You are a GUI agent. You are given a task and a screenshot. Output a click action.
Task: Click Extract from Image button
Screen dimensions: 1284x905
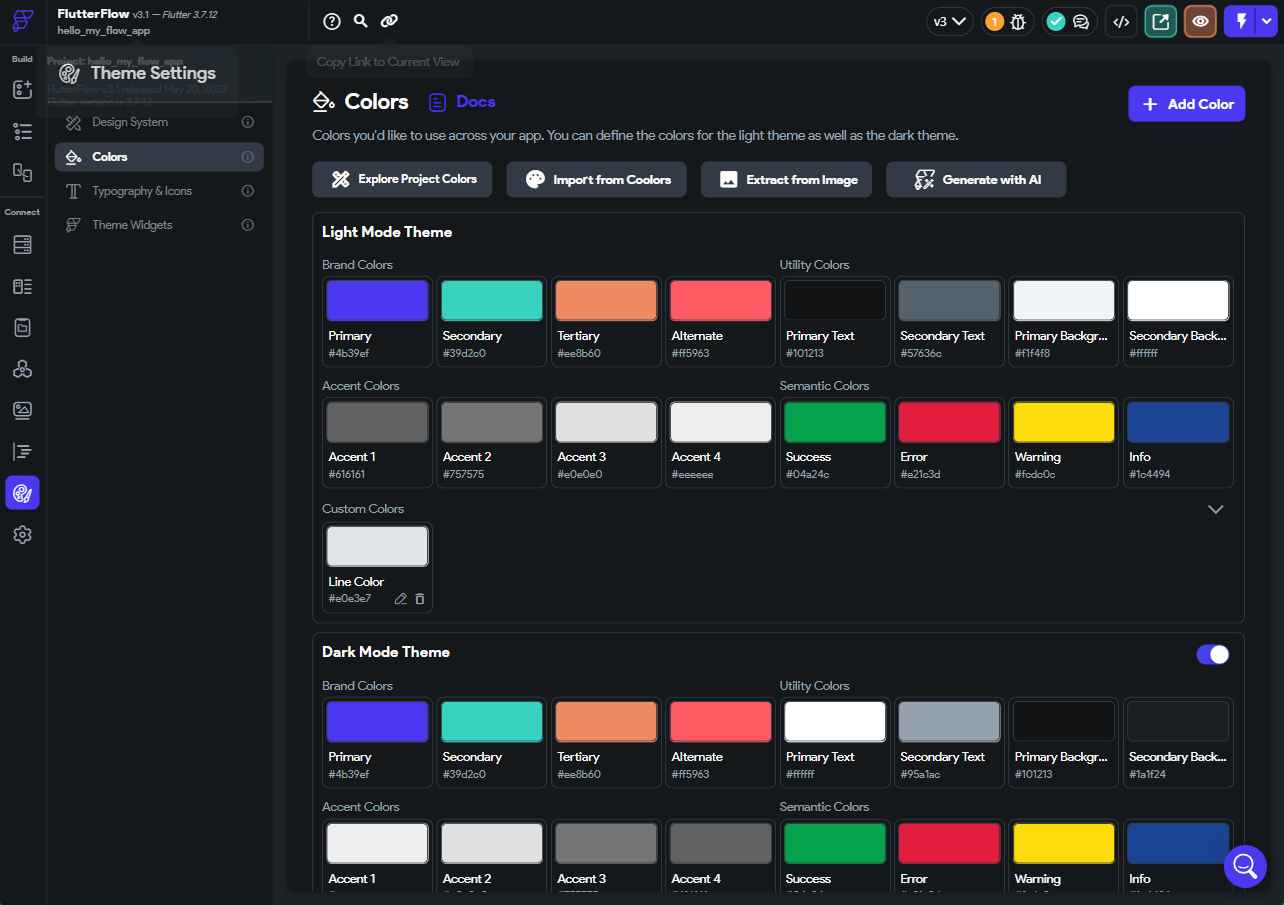(x=786, y=179)
